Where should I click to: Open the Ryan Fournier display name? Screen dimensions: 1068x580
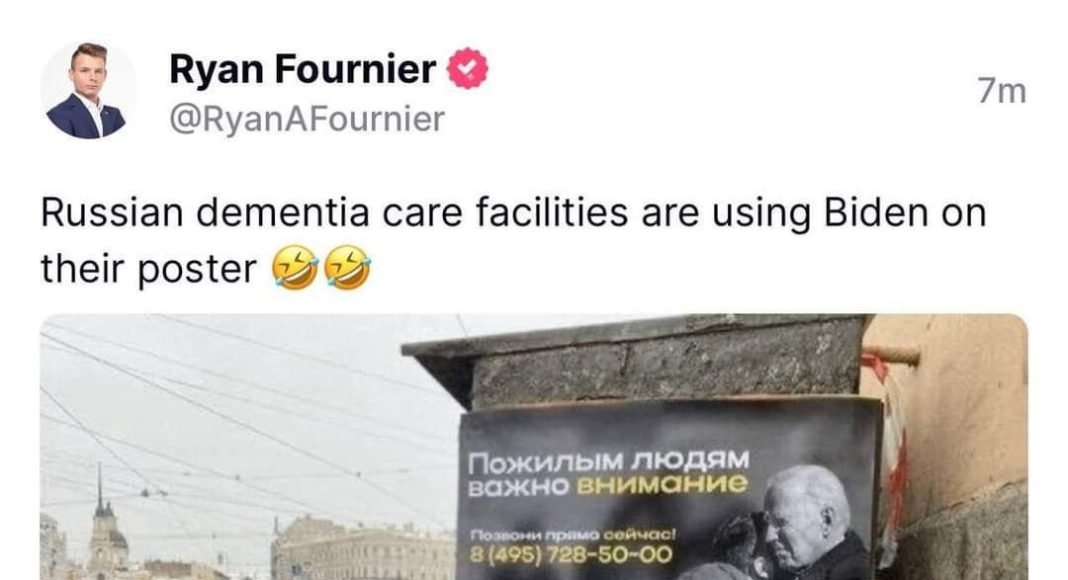(x=302, y=69)
